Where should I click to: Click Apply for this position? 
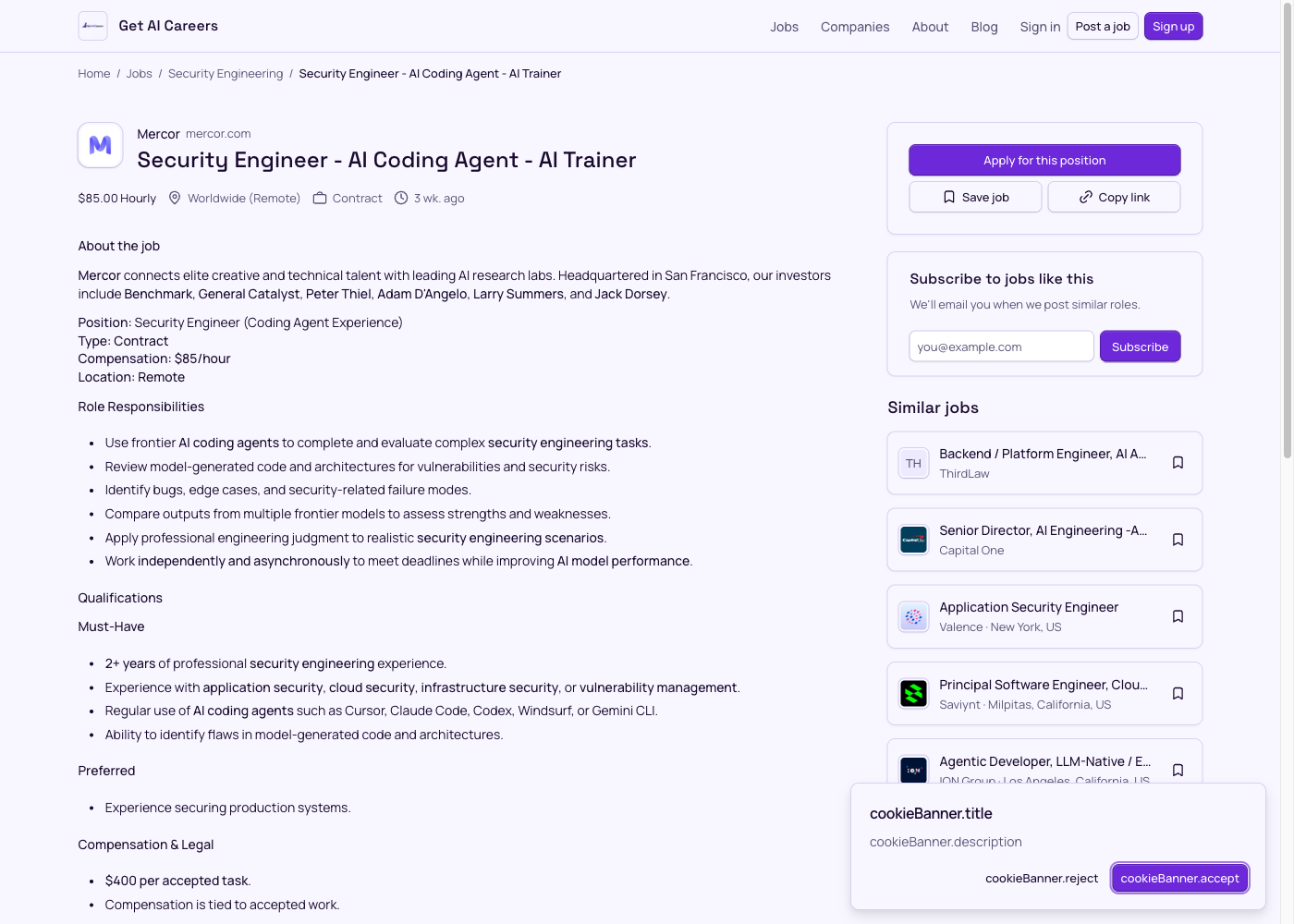point(1044,160)
